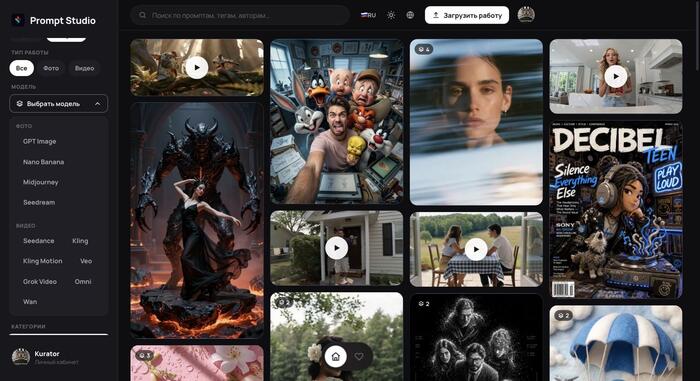
Task: Open the RU language selector
Action: [368, 15]
